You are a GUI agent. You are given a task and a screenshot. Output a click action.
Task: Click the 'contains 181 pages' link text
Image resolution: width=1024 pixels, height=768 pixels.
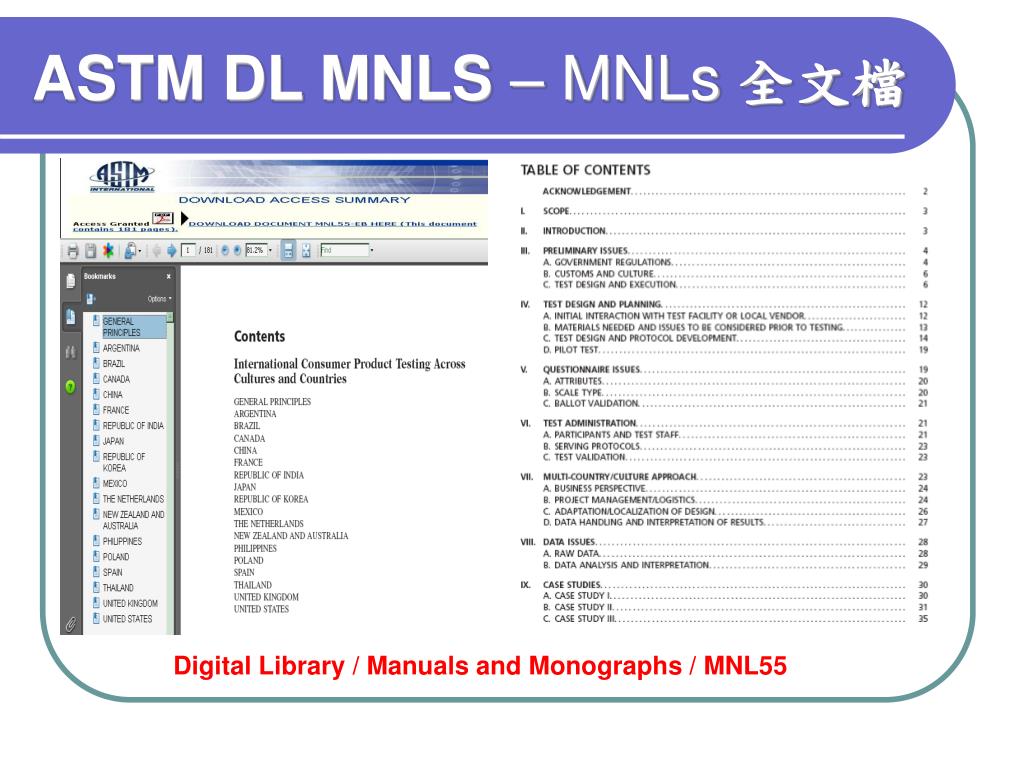click(124, 230)
